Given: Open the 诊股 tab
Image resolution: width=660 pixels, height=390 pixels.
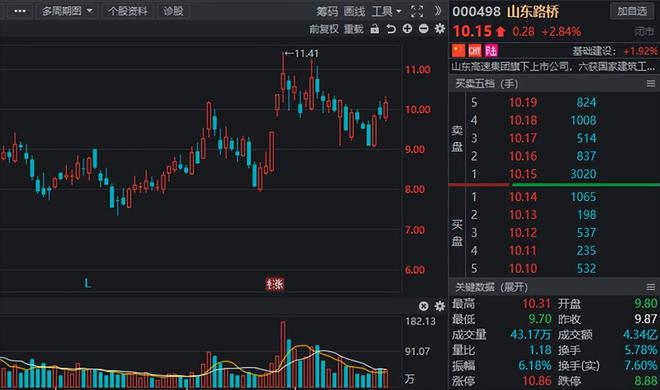Looking at the screenshot, I should 173,11.
